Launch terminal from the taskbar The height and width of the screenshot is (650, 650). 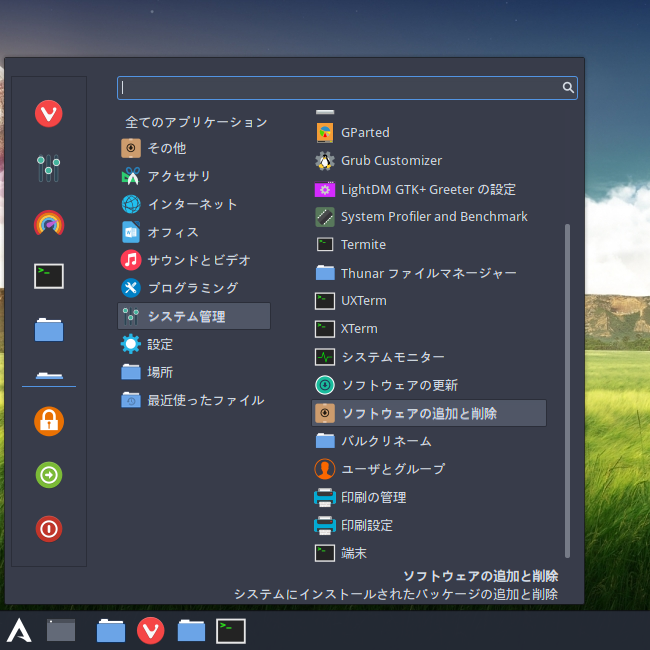click(231, 631)
